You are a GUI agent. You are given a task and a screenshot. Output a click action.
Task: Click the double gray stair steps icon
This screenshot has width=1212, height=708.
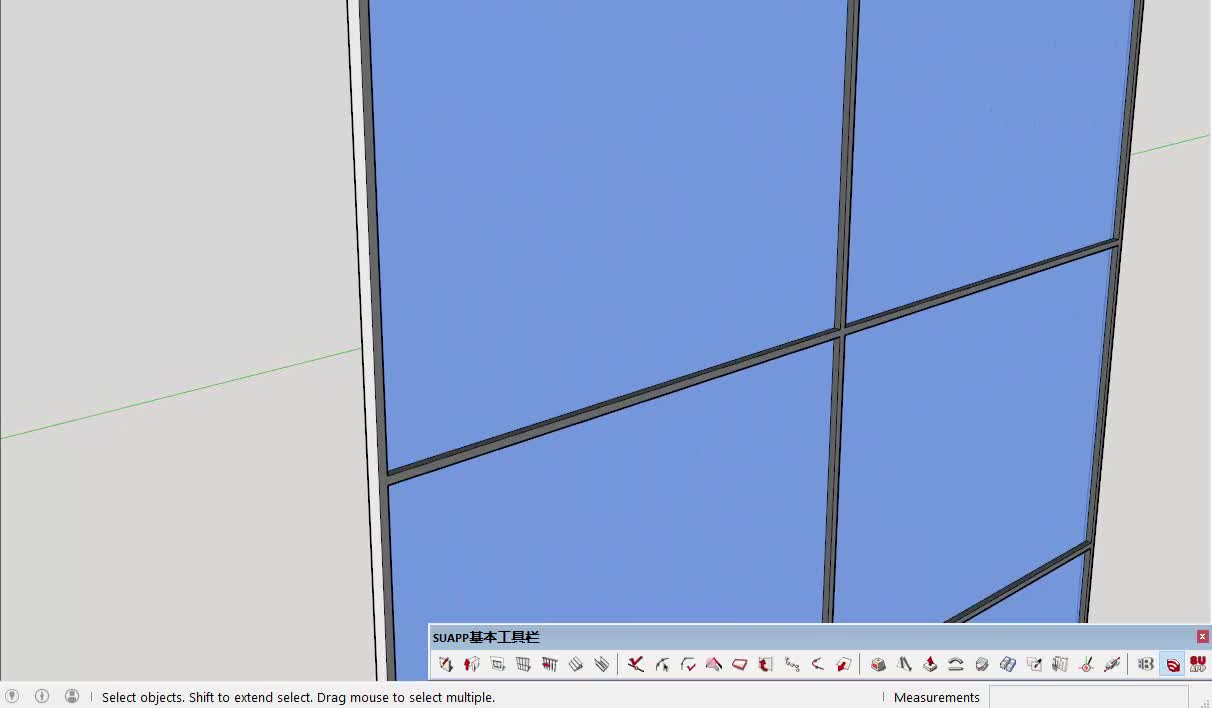click(601, 664)
